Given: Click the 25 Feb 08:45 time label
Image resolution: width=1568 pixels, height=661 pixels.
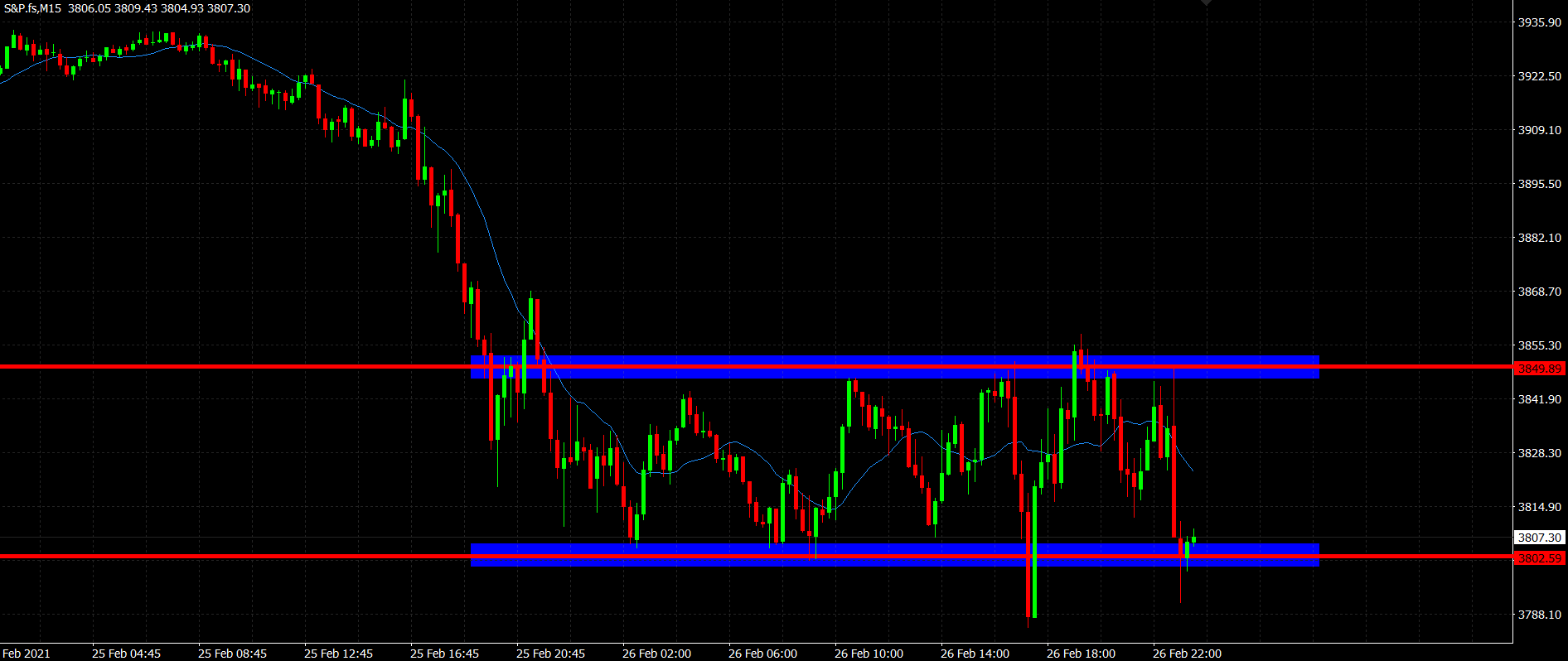Looking at the screenshot, I should 232,654.
